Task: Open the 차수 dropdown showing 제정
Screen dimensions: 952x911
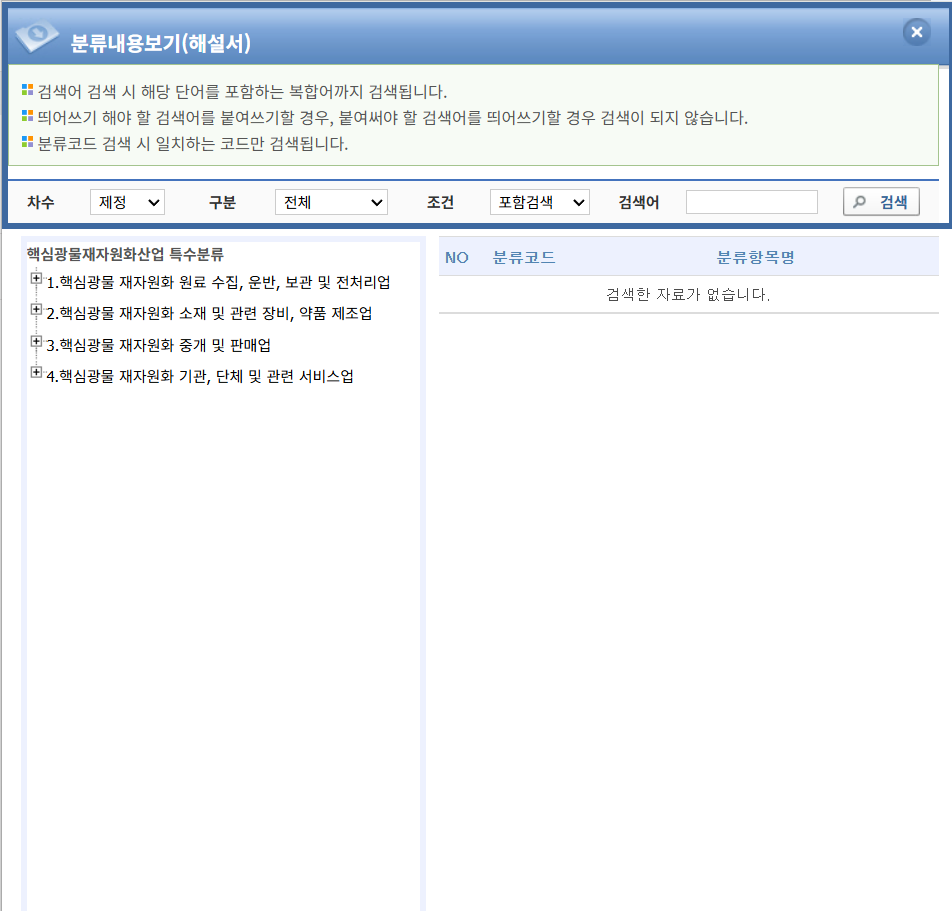Action: (x=127, y=202)
